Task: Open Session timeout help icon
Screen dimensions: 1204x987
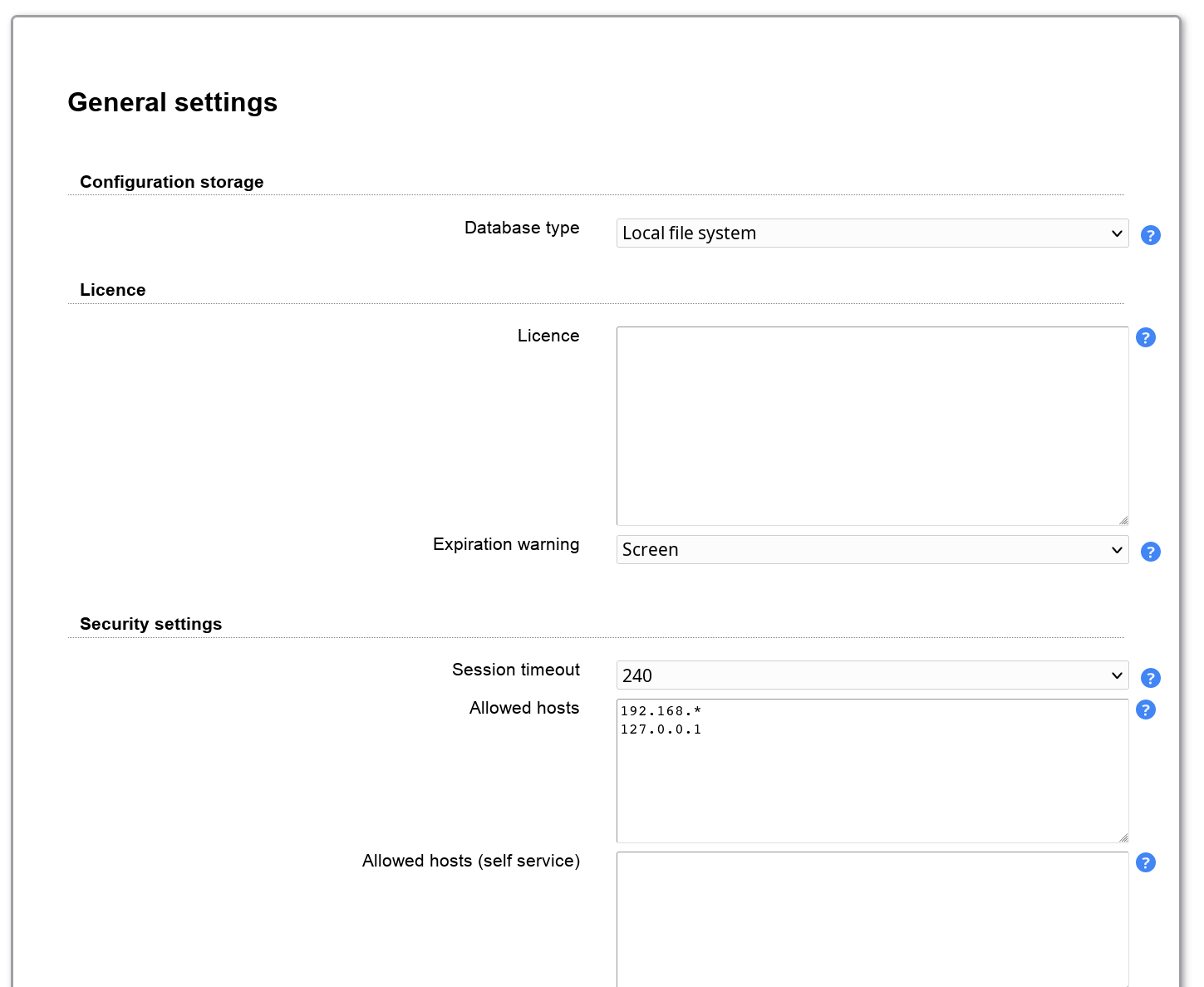Action: (x=1150, y=678)
